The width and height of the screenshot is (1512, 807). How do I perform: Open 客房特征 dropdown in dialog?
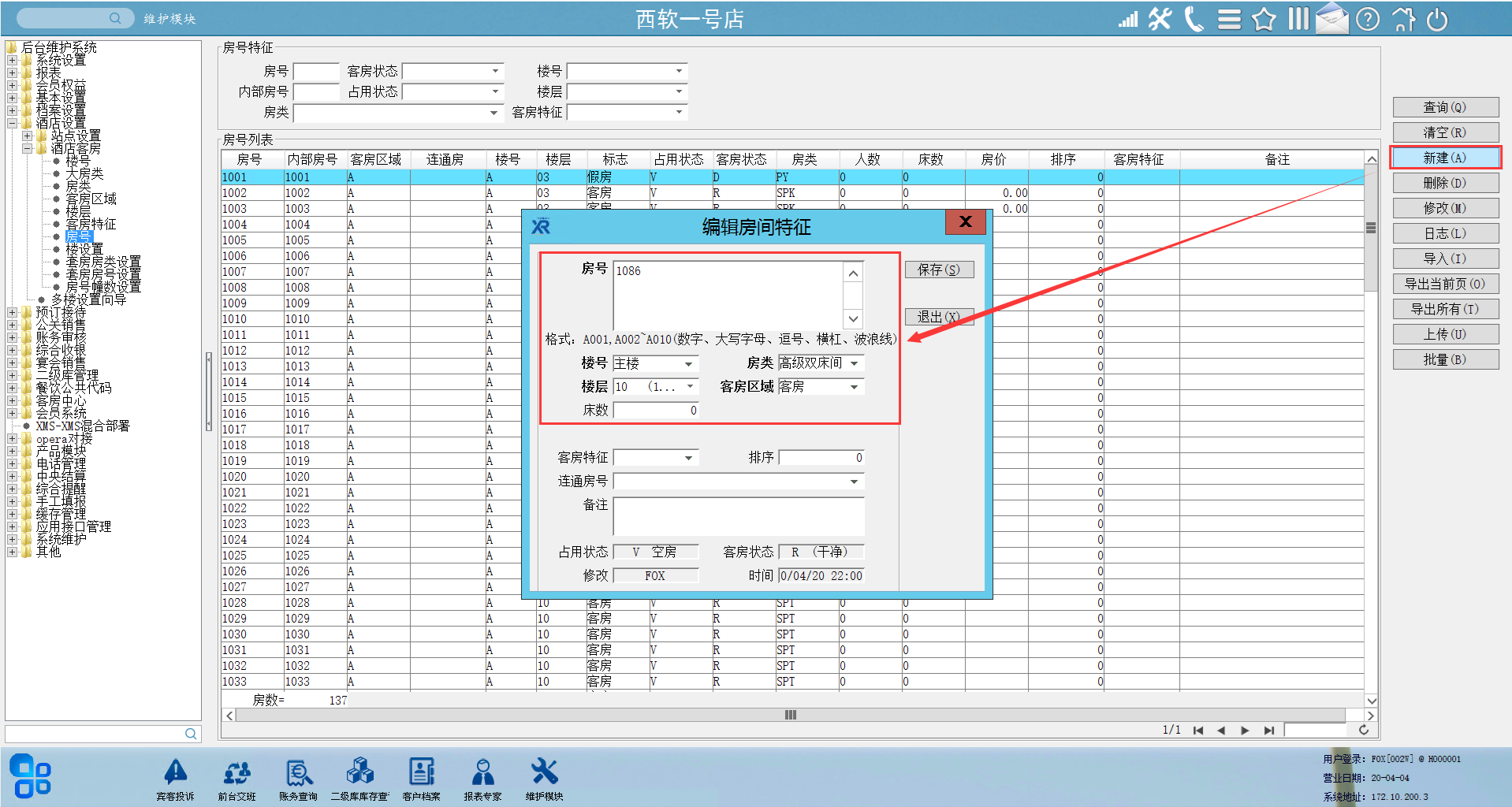(688, 458)
